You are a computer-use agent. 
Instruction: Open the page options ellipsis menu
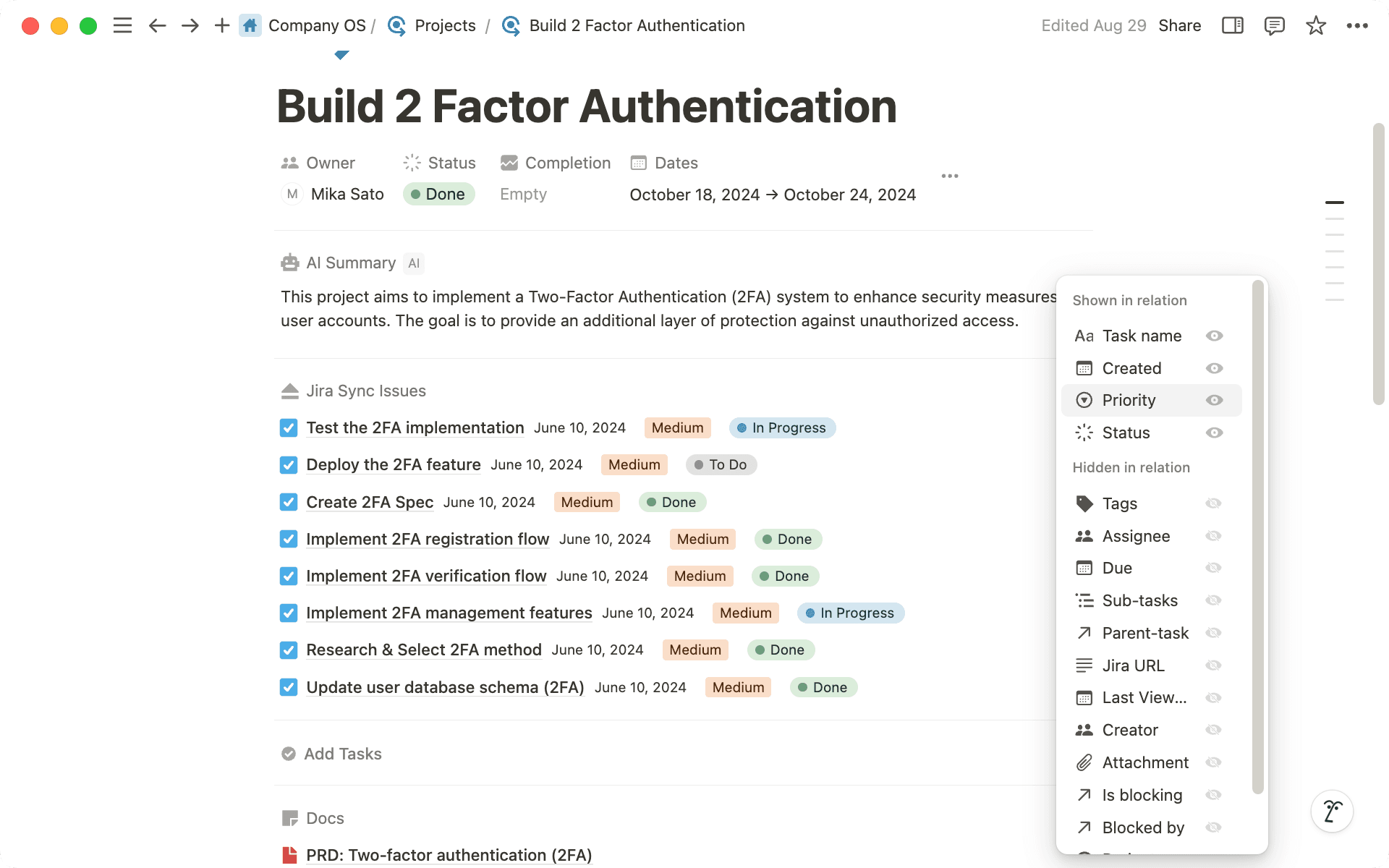[1358, 25]
